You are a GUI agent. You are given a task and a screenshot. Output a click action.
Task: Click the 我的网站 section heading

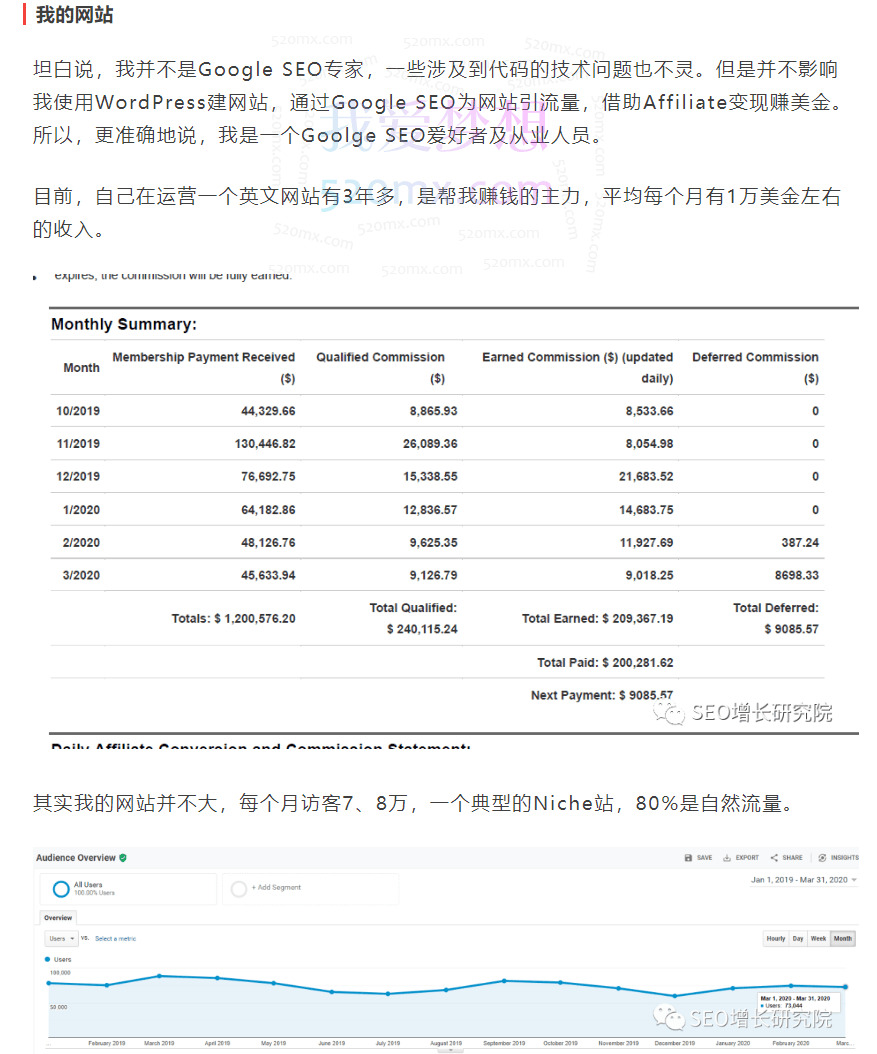click(74, 15)
